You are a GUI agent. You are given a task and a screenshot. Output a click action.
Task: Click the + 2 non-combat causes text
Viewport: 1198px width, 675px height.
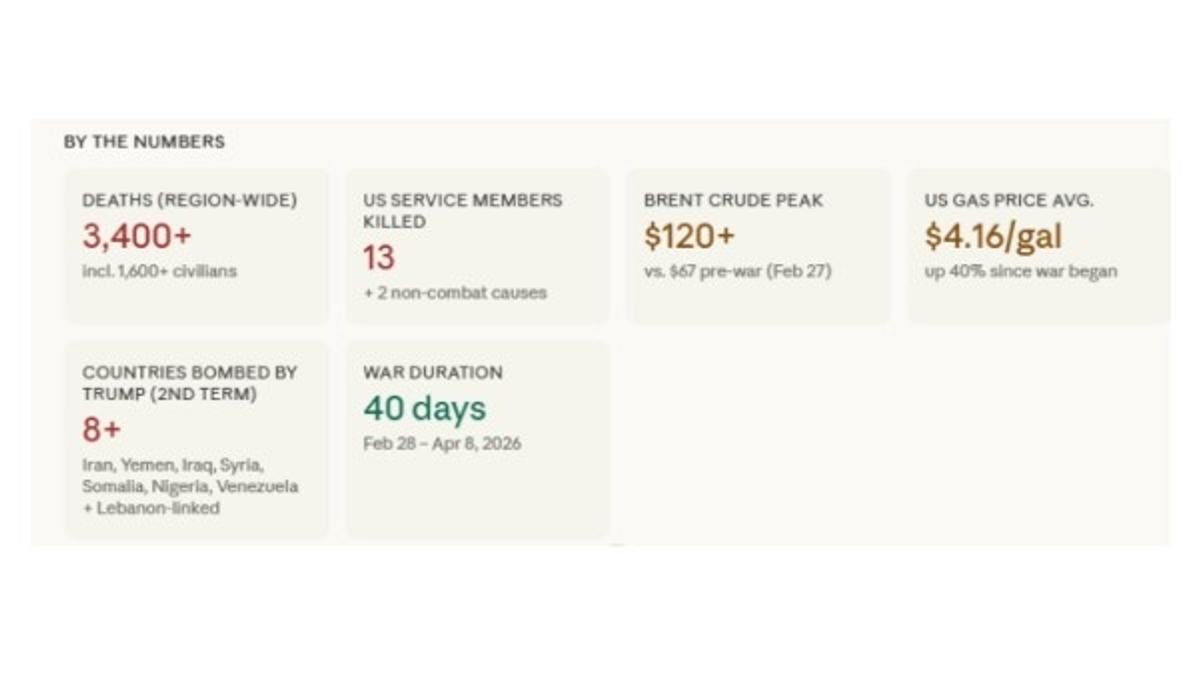point(455,293)
